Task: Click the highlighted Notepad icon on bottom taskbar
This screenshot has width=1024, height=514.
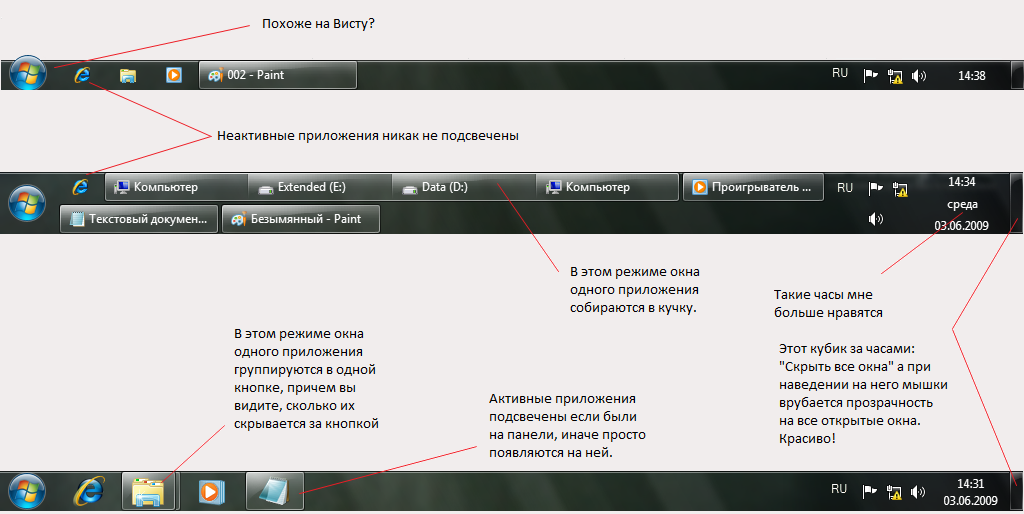Action: coord(273,491)
